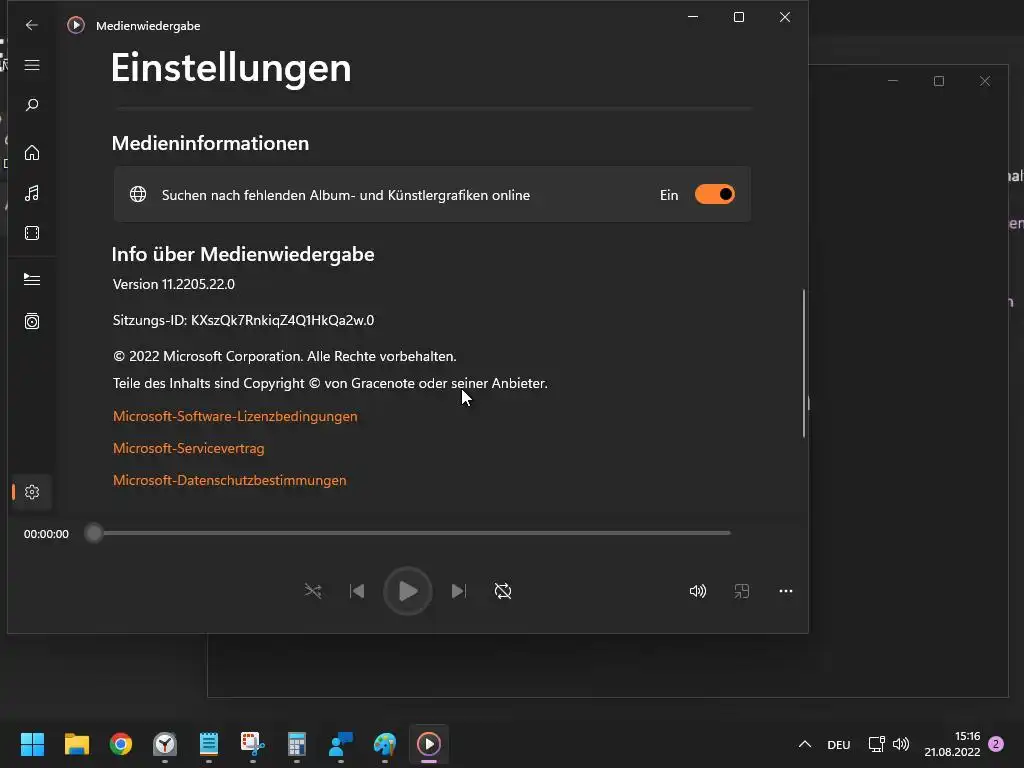Open the hamburger navigation menu
This screenshot has height=768, width=1024.
coord(31,65)
